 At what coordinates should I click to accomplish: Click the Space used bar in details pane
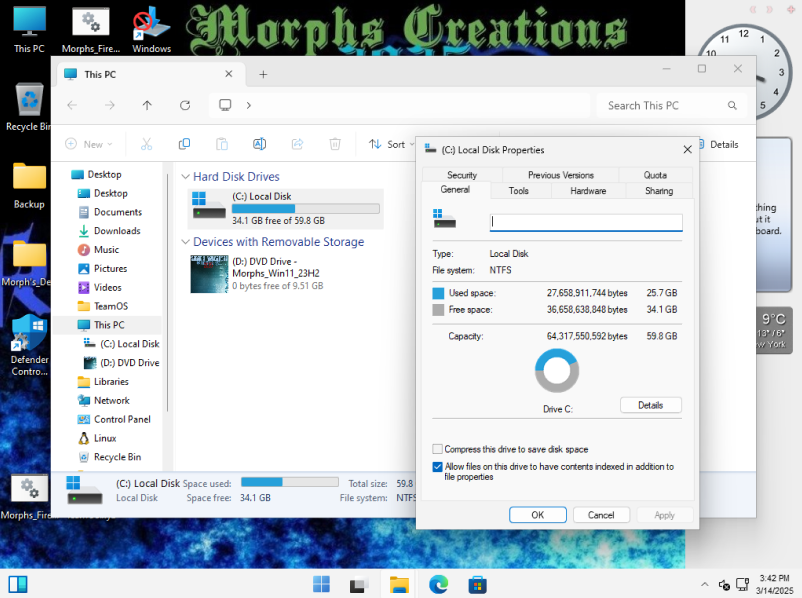289,482
